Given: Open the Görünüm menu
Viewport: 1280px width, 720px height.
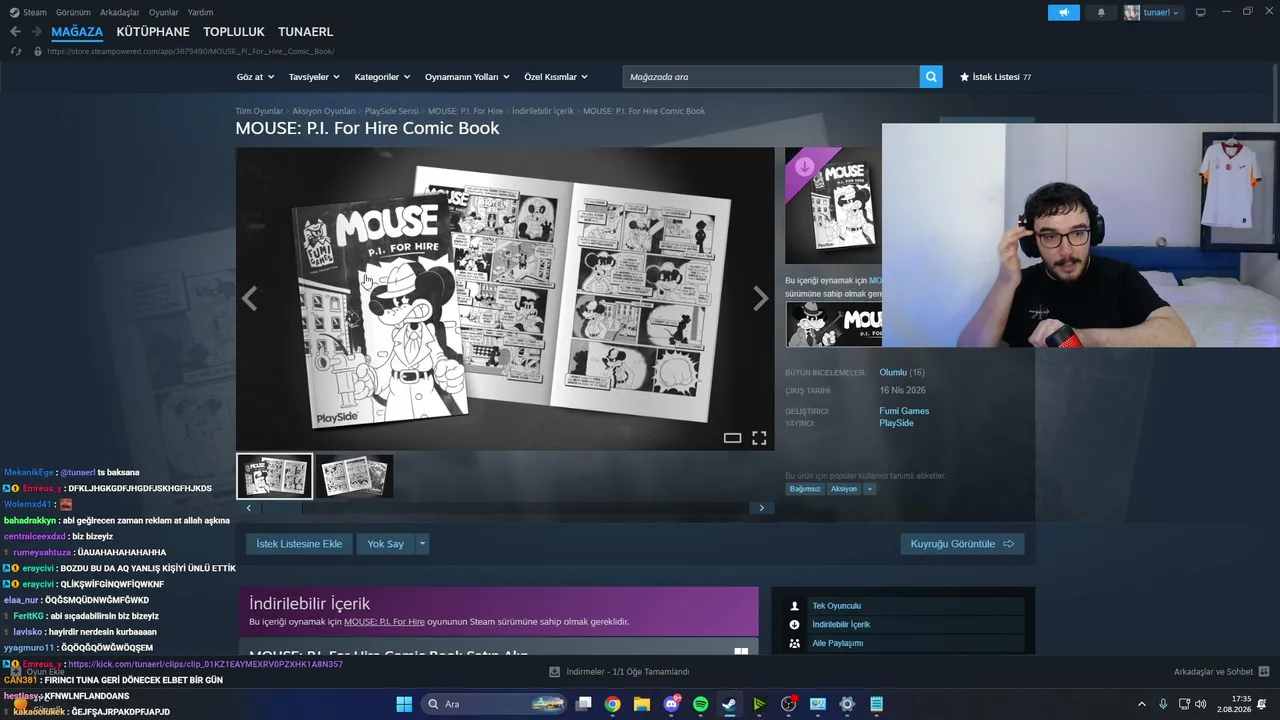Looking at the screenshot, I should pos(73,12).
